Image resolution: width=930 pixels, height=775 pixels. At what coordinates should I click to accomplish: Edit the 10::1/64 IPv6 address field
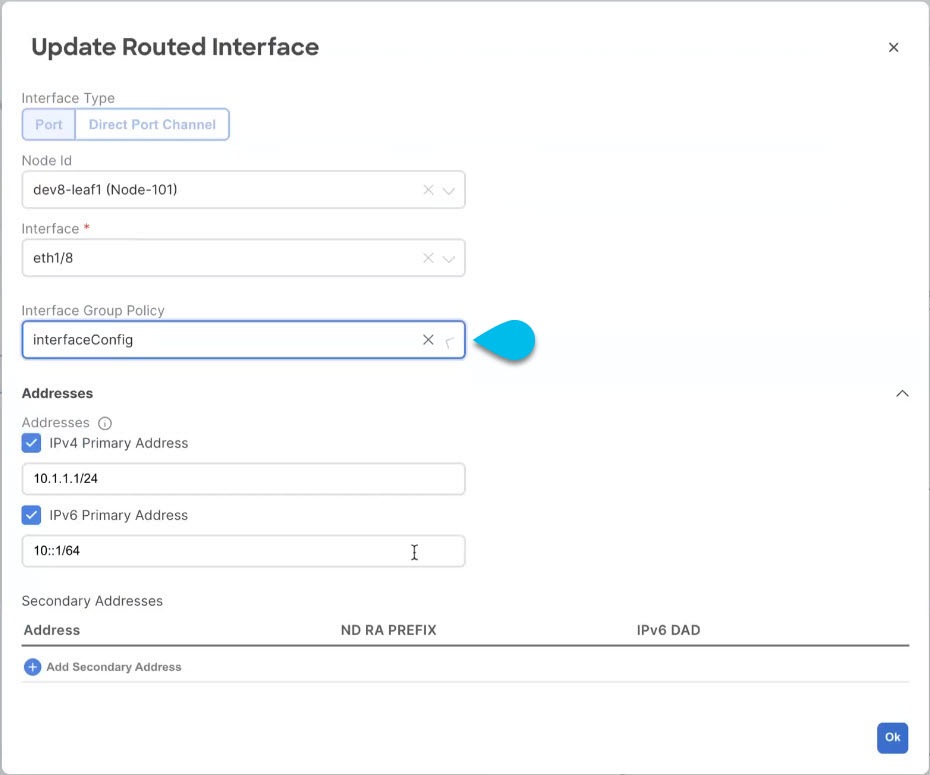243,551
